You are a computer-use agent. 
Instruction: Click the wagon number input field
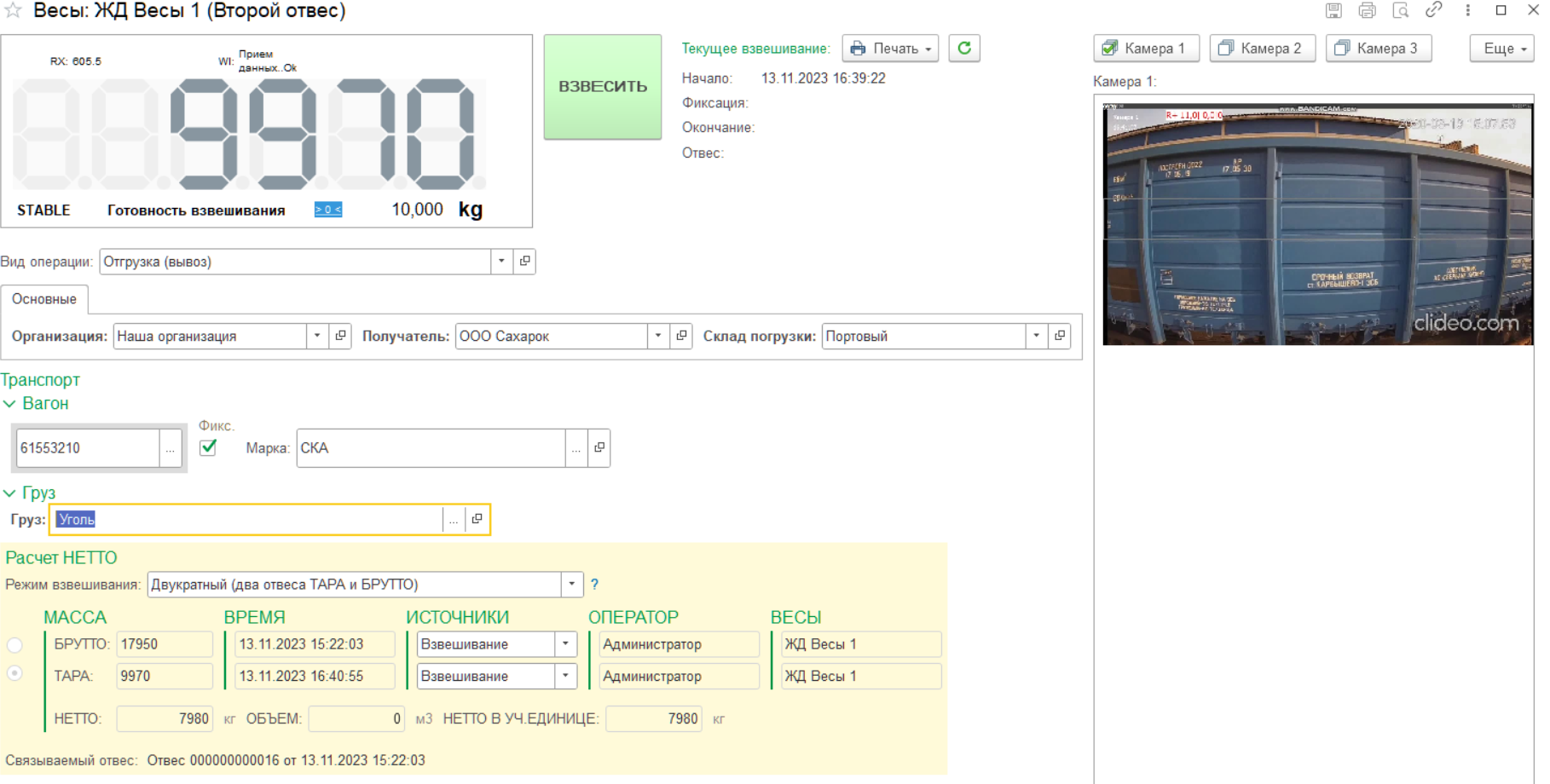point(87,448)
